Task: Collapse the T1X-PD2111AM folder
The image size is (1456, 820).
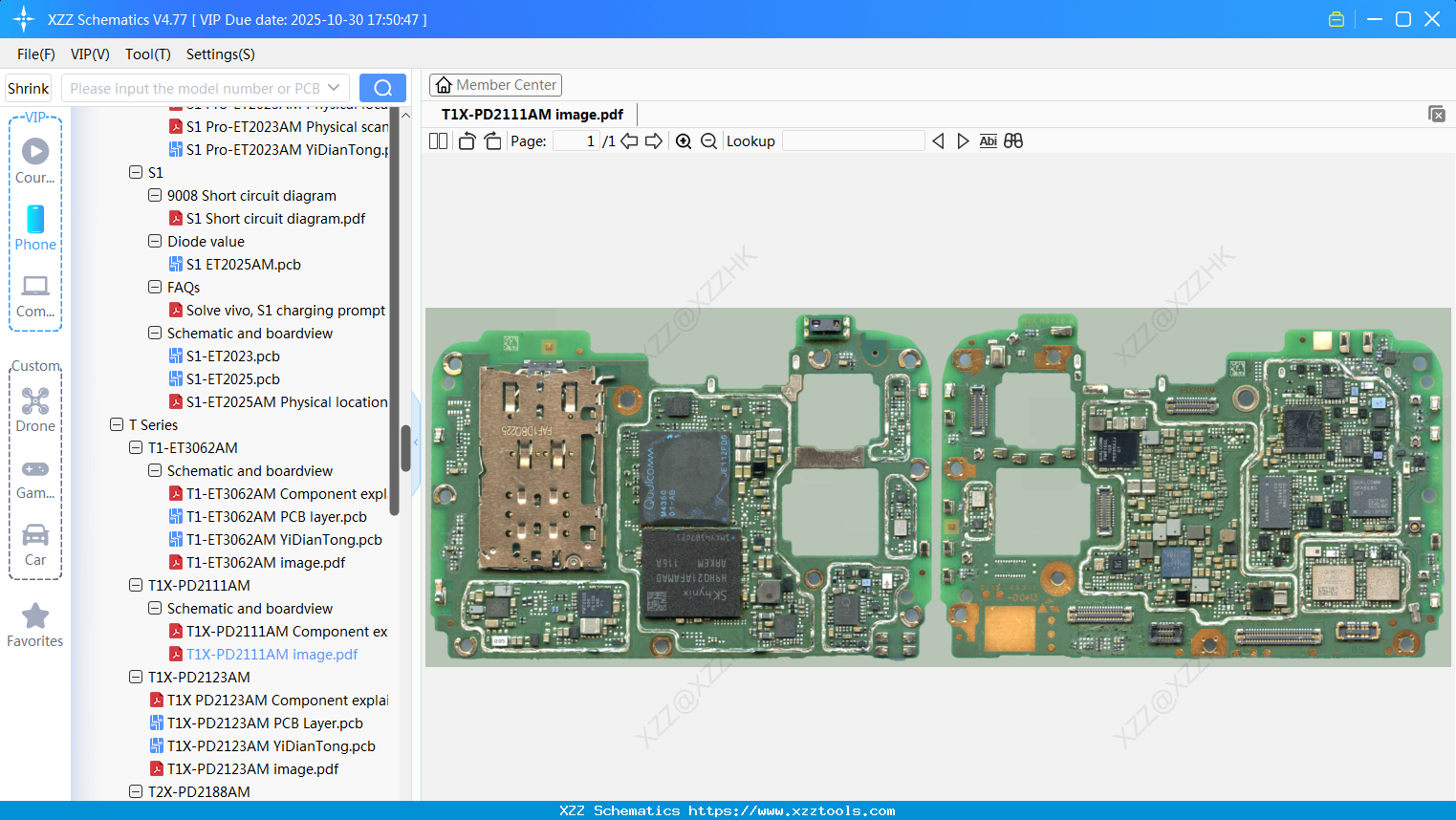Action: point(136,585)
